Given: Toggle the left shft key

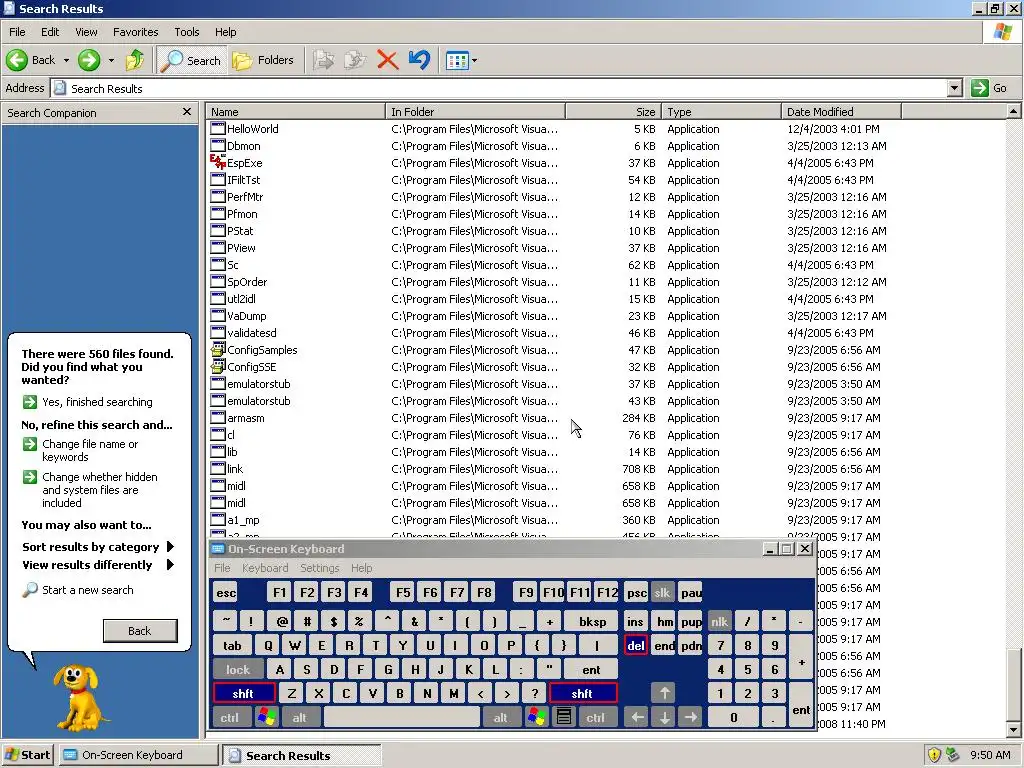Looking at the screenshot, I should [243, 694].
